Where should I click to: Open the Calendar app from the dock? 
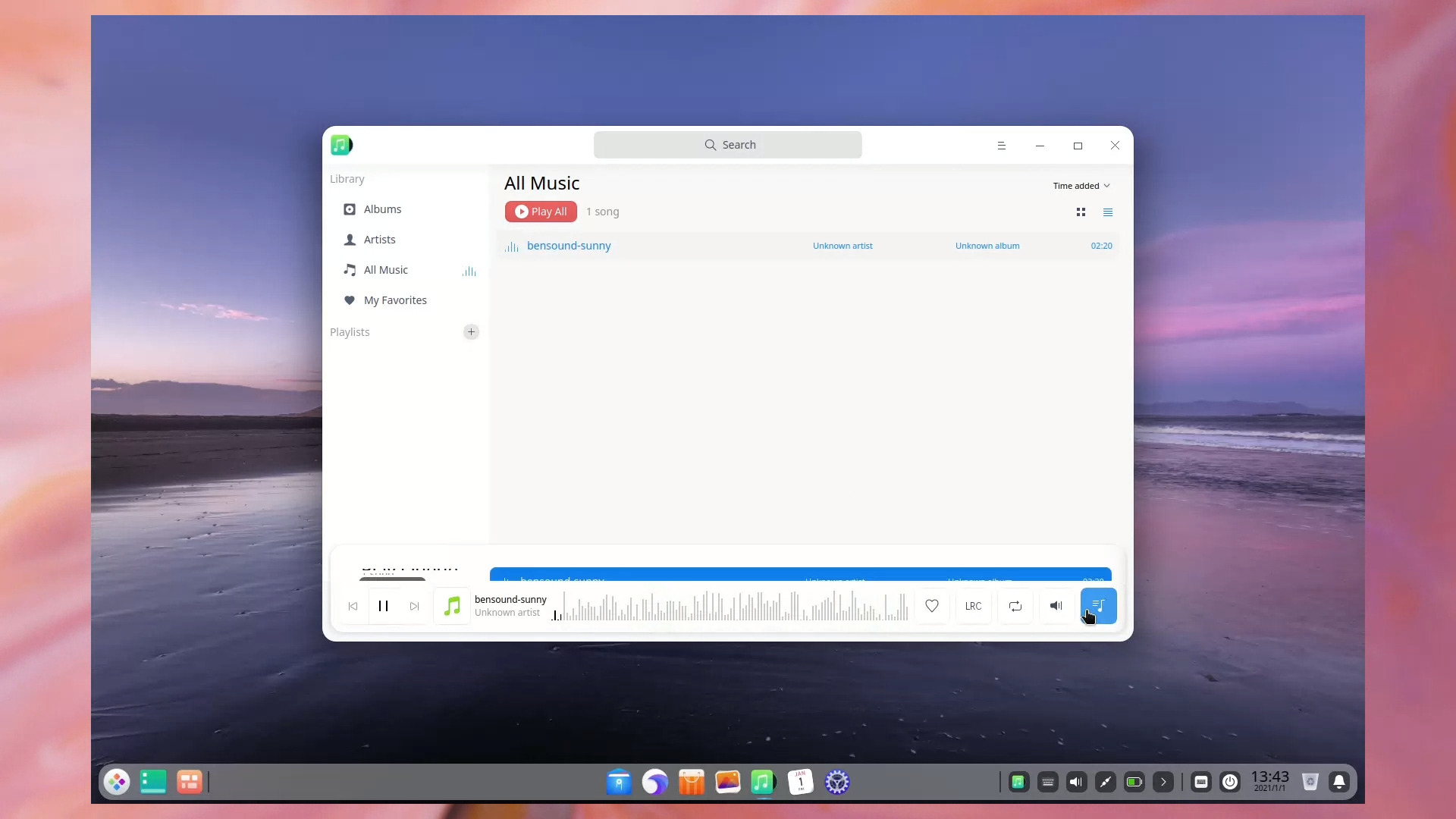click(x=800, y=782)
